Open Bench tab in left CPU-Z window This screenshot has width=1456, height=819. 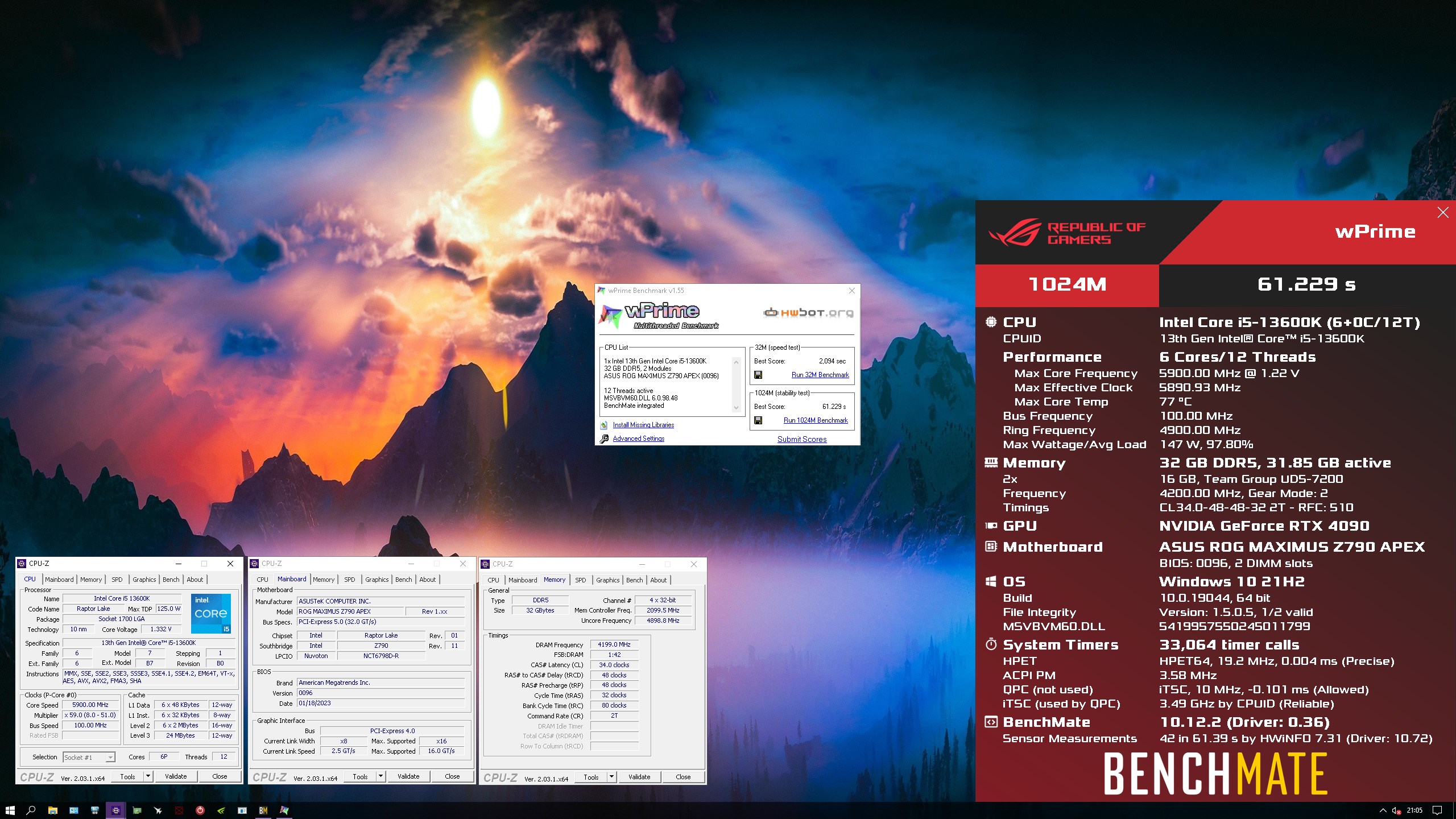(171, 580)
